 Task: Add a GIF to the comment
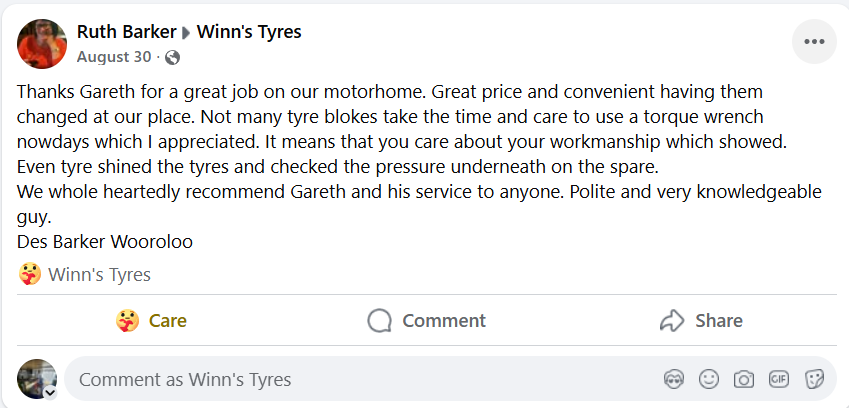point(778,379)
